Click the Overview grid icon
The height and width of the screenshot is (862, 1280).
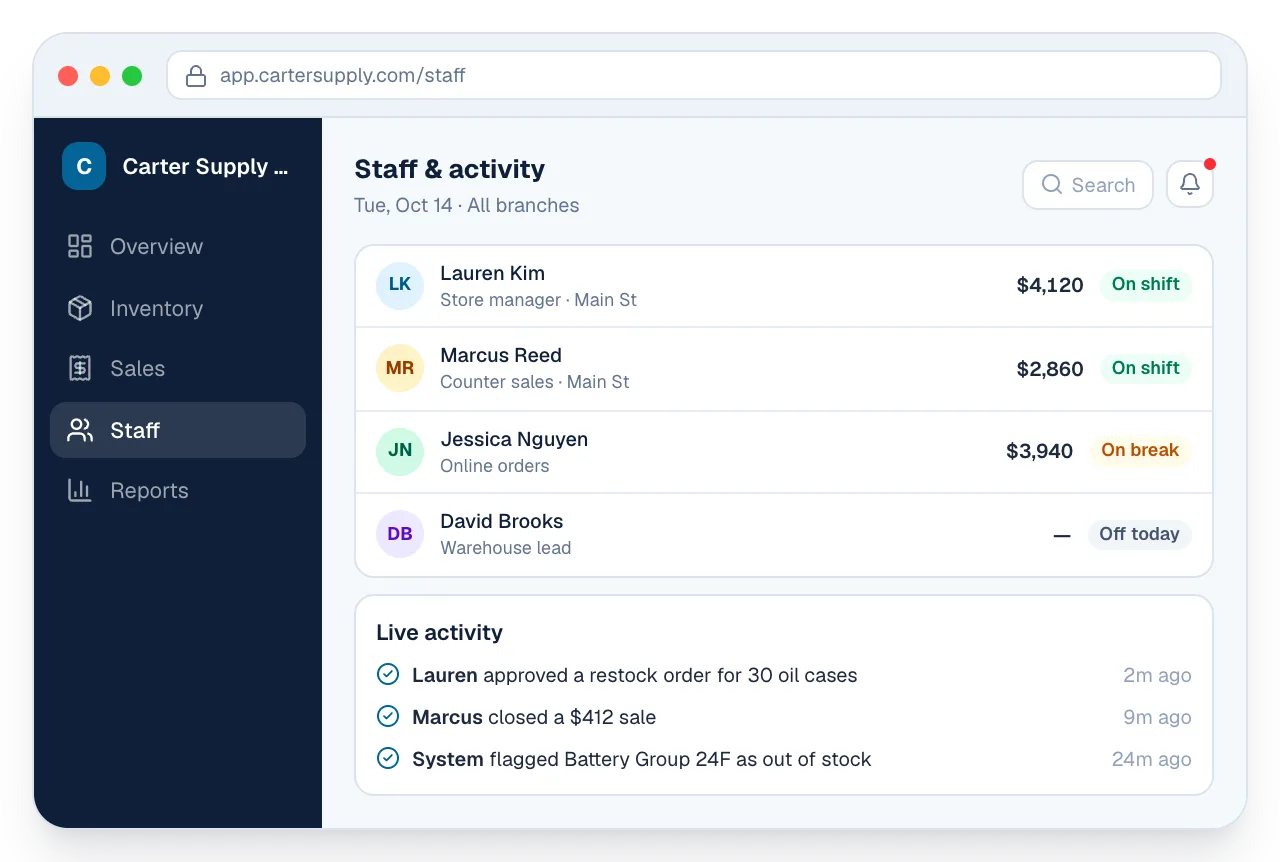point(80,246)
